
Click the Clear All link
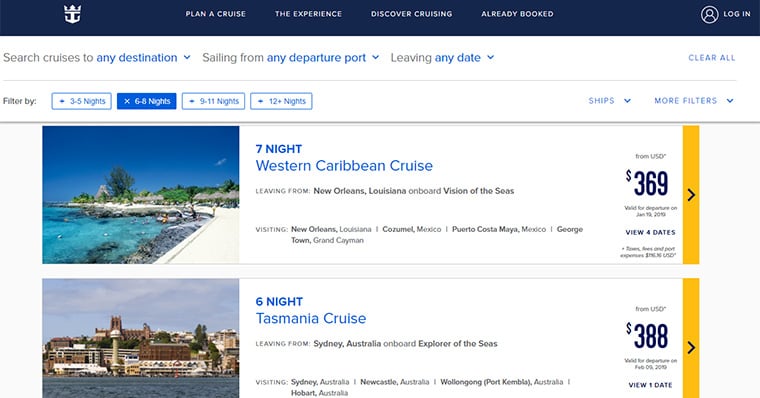pos(712,58)
